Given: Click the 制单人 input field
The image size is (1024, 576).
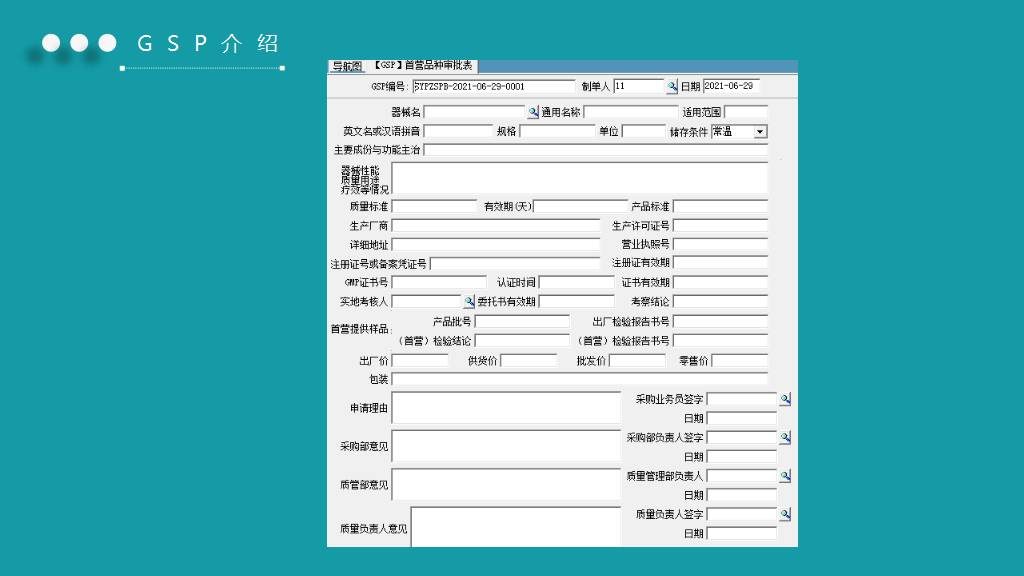Looking at the screenshot, I should click(x=639, y=86).
